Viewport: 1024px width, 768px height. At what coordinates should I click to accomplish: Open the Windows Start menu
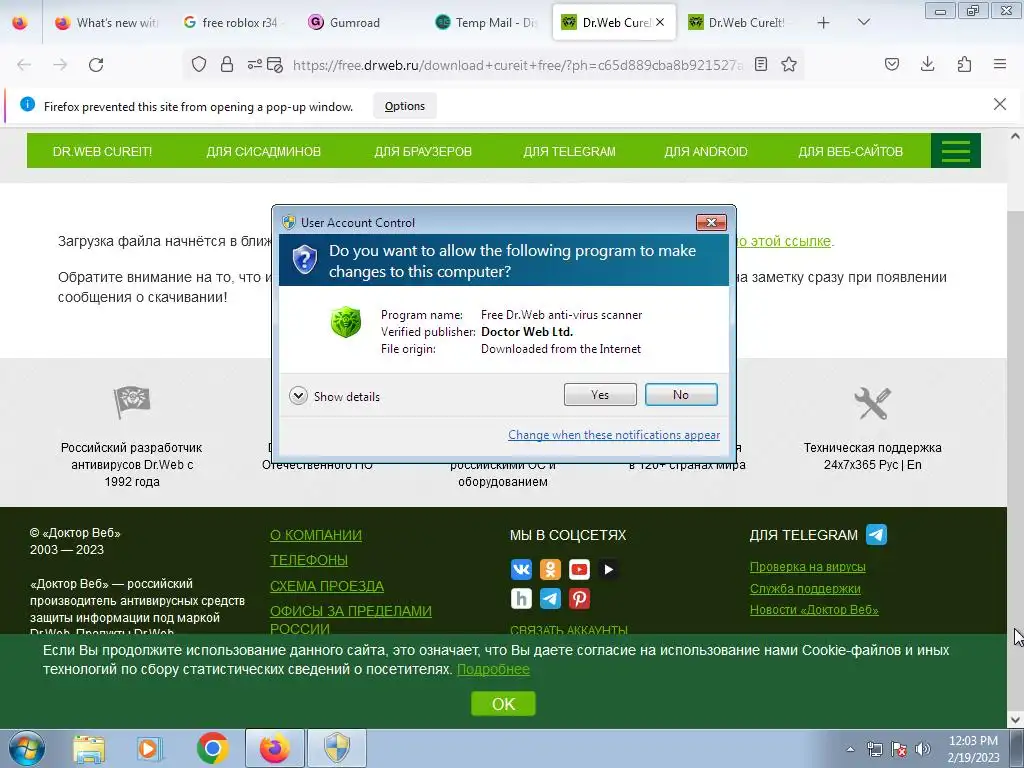coord(26,748)
